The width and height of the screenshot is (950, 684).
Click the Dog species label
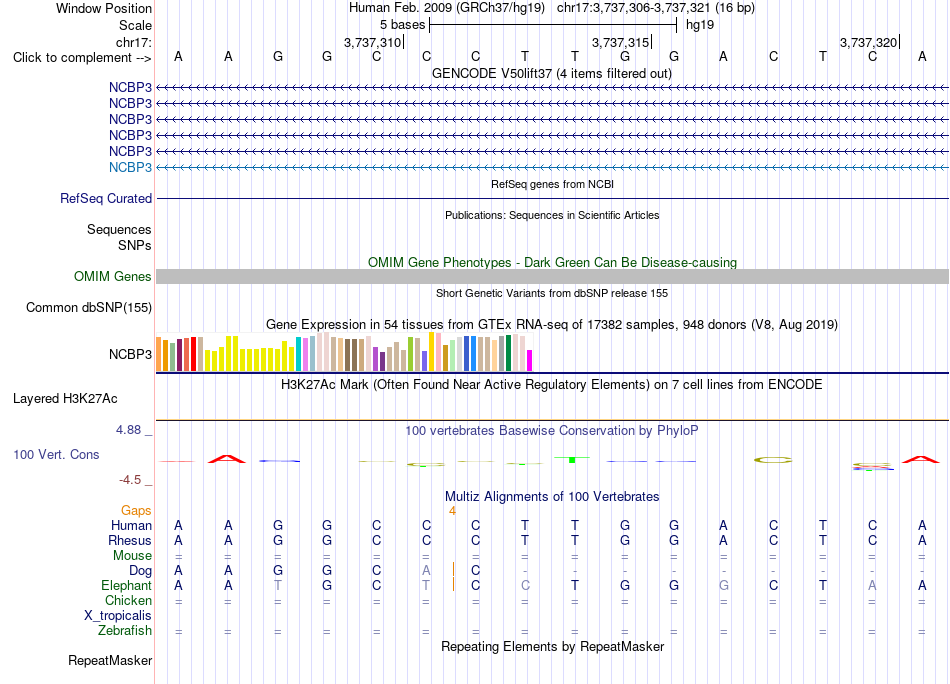click(x=141, y=571)
